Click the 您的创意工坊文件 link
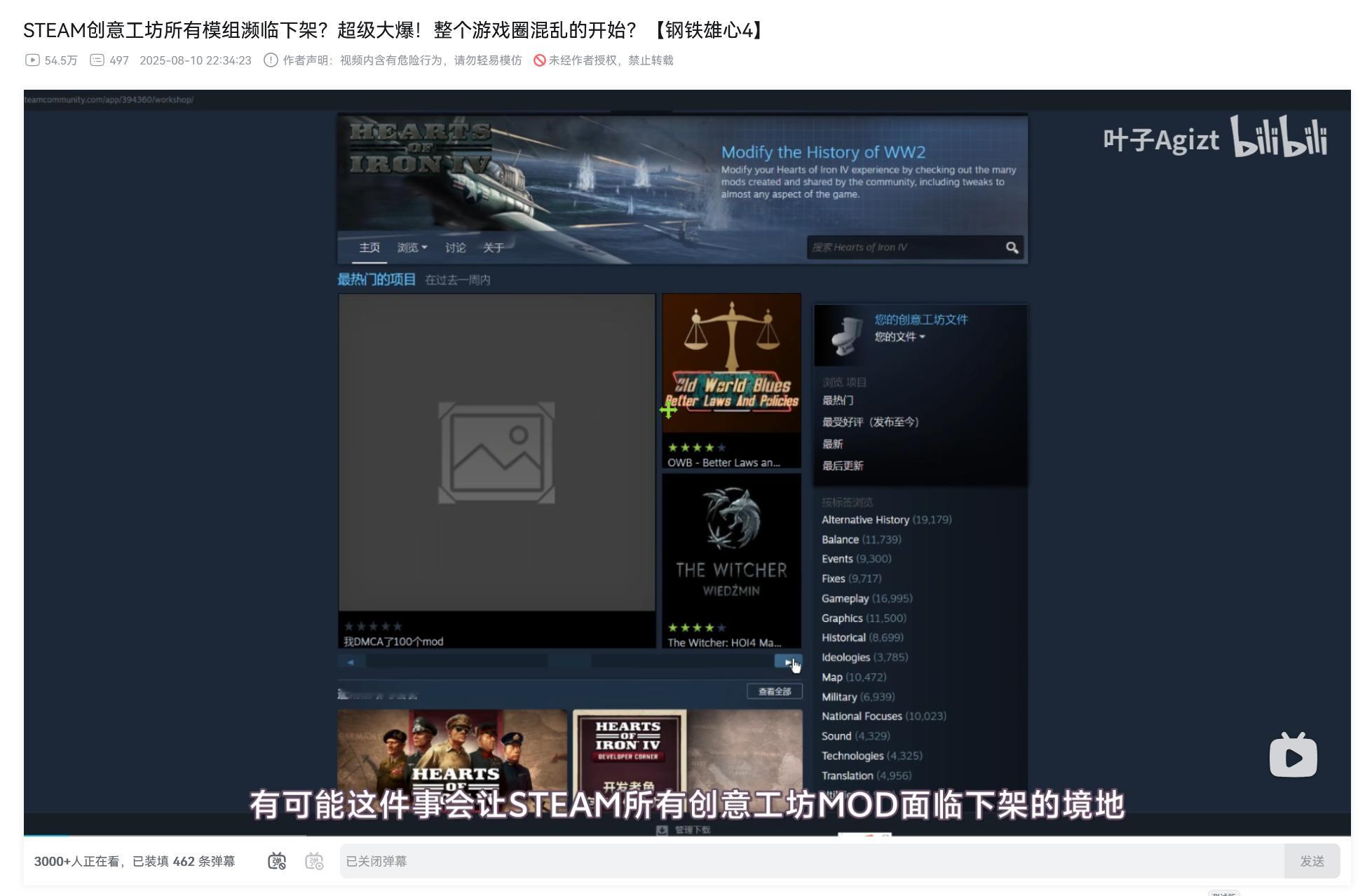This screenshot has height=896, width=1365. point(921,320)
